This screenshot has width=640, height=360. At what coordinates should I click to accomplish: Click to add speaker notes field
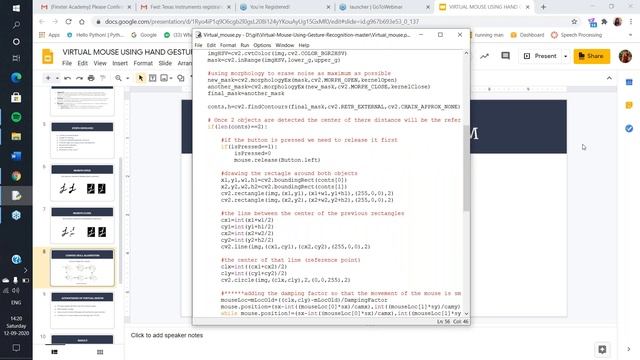[167, 335]
